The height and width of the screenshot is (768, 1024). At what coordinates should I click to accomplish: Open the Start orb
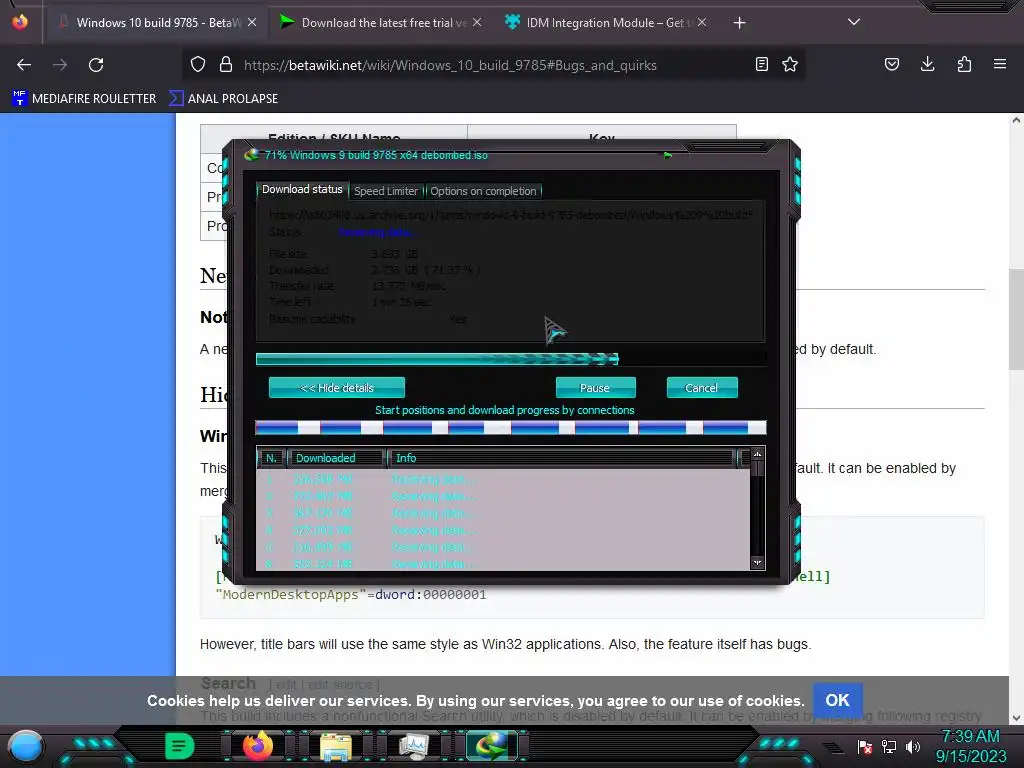click(x=26, y=746)
